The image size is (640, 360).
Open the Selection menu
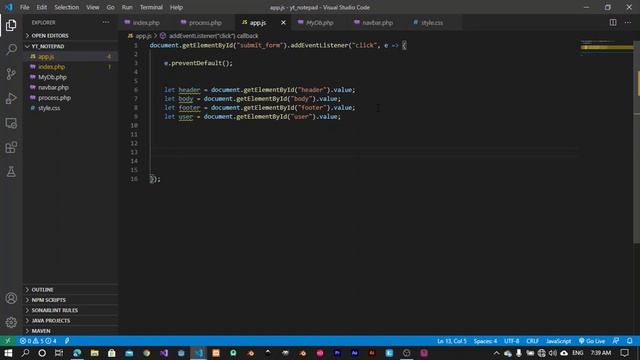[x=67, y=7]
